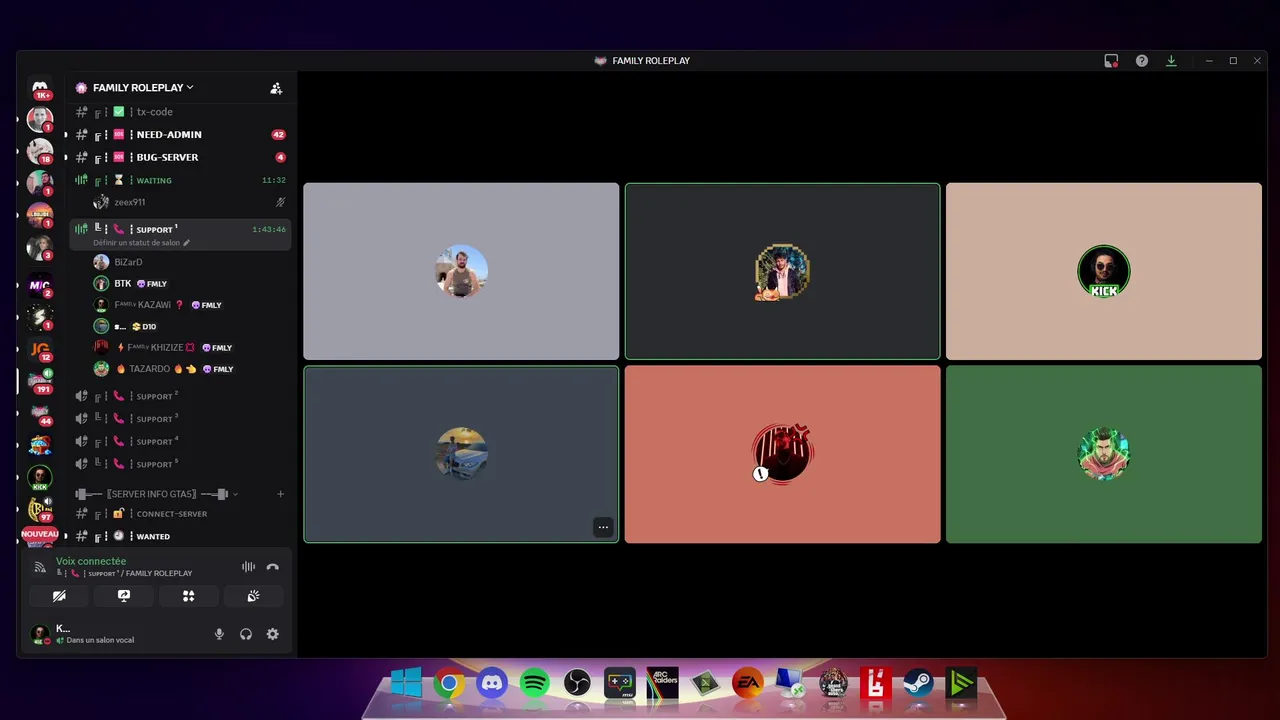This screenshot has height=720, width=1280.
Task: Open voice connection signal info icon
Action: [40, 567]
